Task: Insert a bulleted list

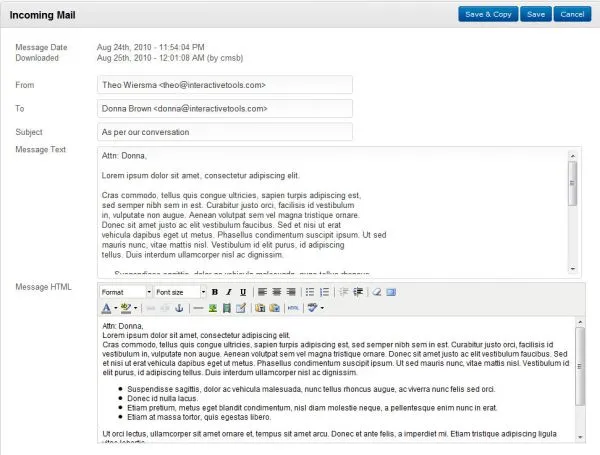Action: [x=312, y=292]
